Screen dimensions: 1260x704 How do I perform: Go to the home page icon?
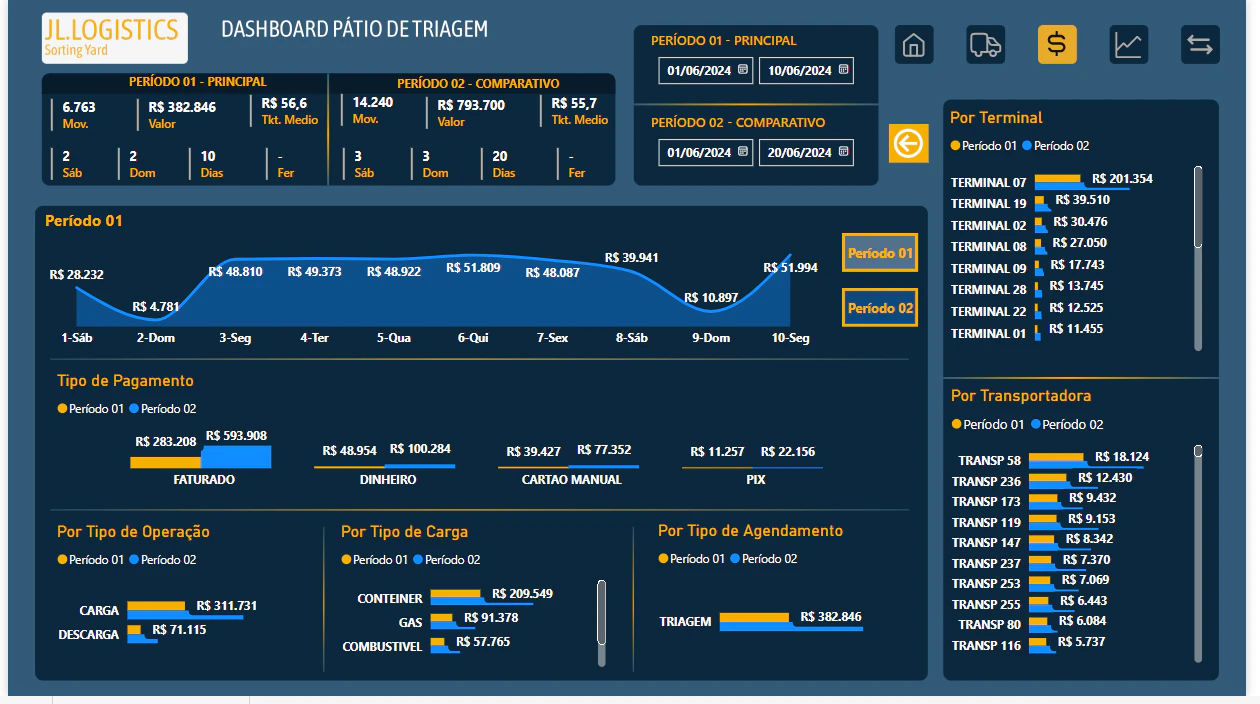[x=914, y=45]
